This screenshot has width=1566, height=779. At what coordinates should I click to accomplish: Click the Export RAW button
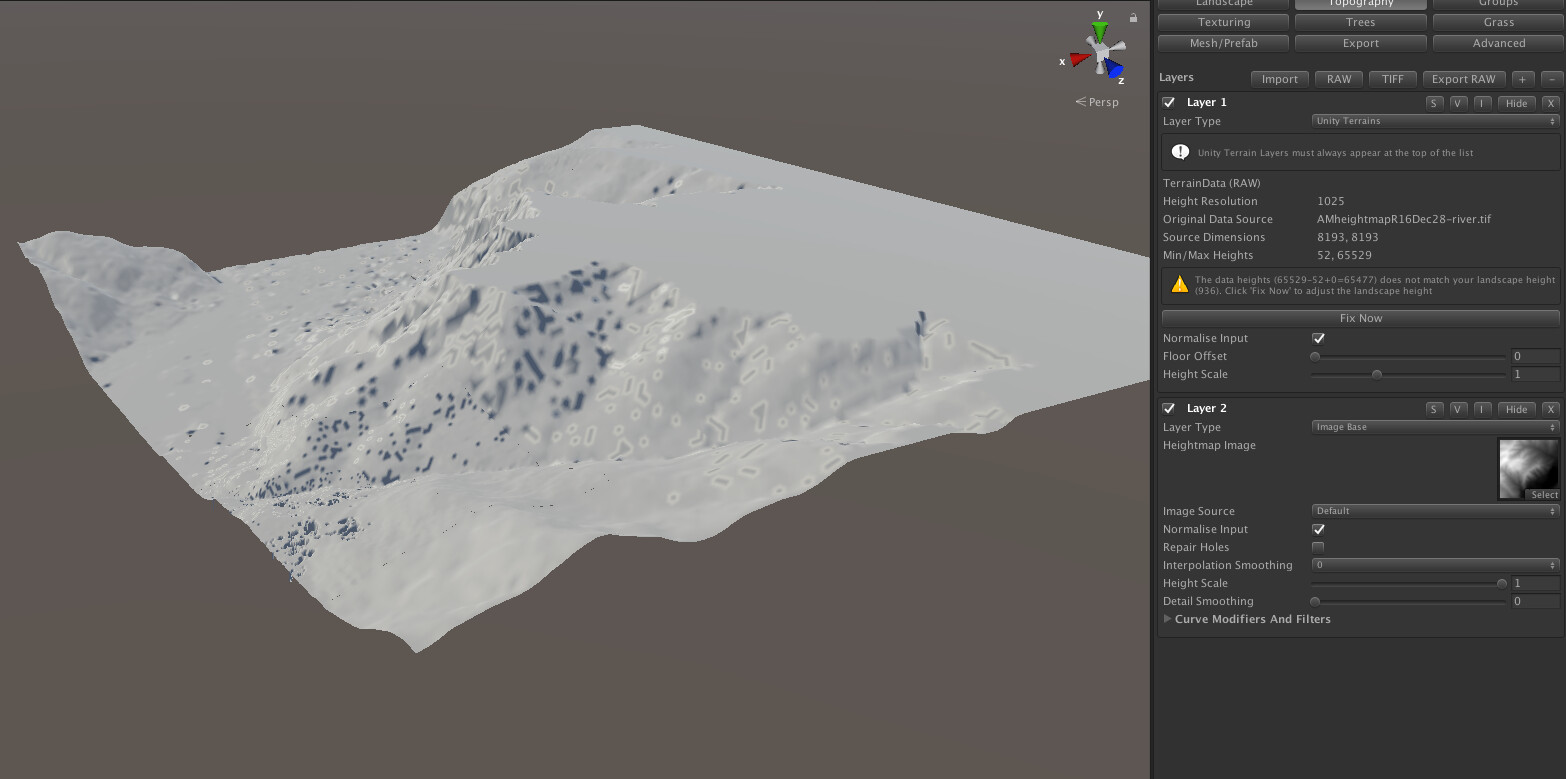click(1464, 78)
